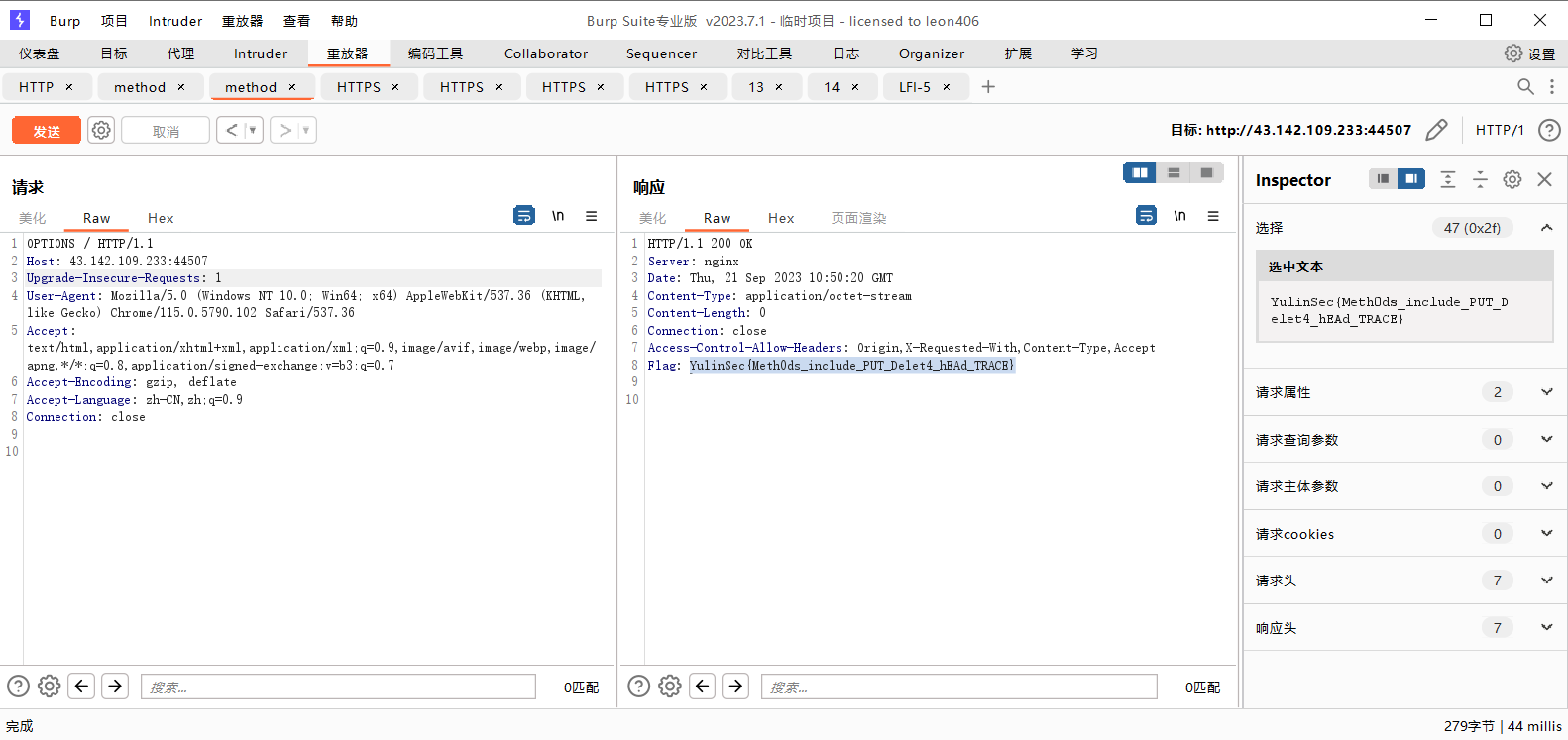Switch request view to Hex
1568x740 pixels.
click(x=161, y=218)
